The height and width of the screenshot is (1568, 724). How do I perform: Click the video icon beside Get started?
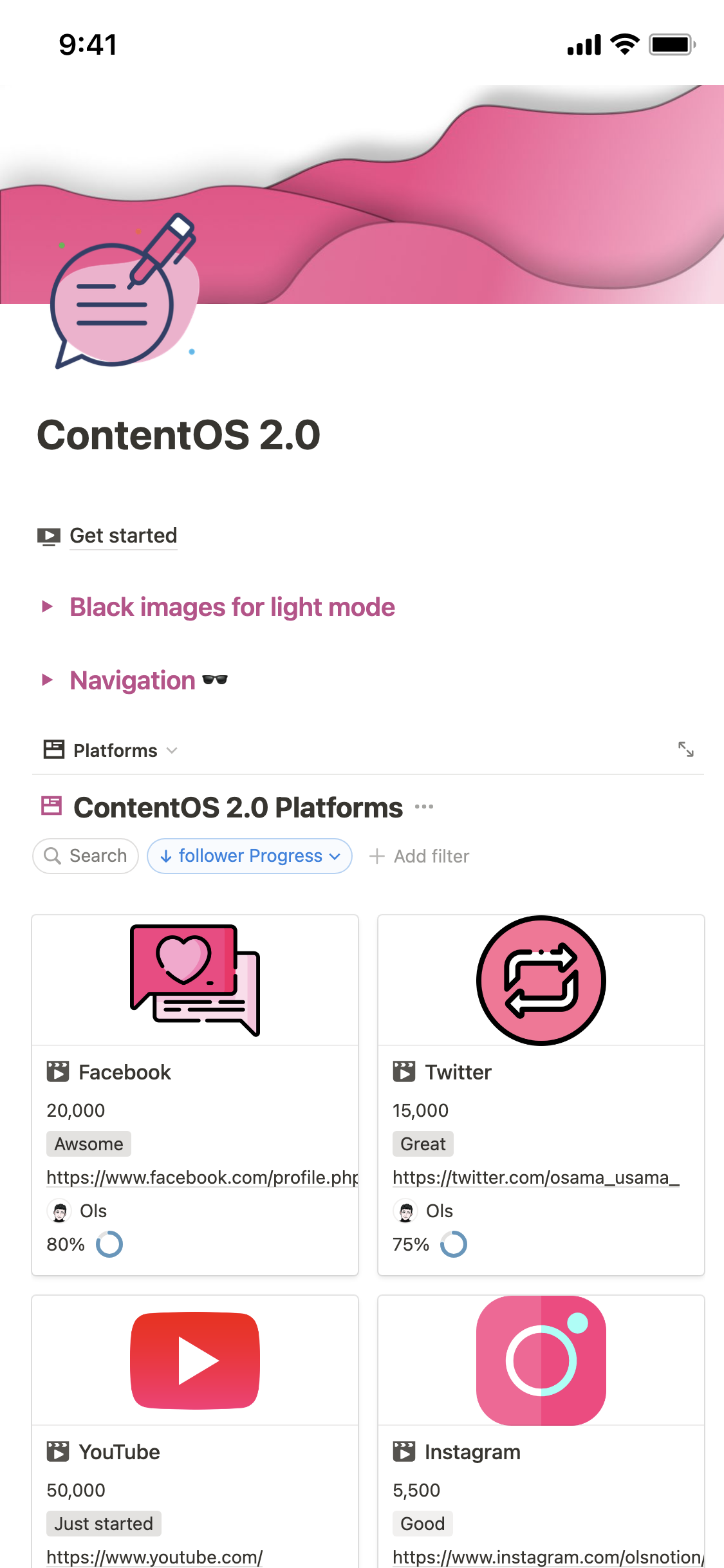(50, 536)
